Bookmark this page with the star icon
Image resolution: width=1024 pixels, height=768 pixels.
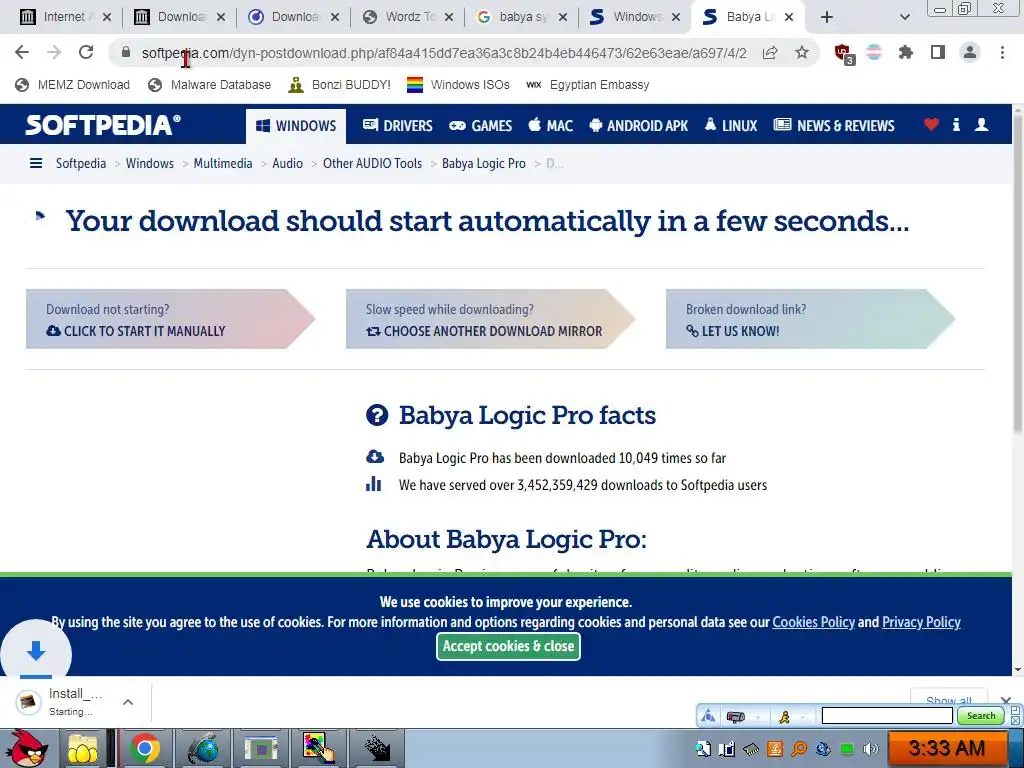tap(802, 53)
